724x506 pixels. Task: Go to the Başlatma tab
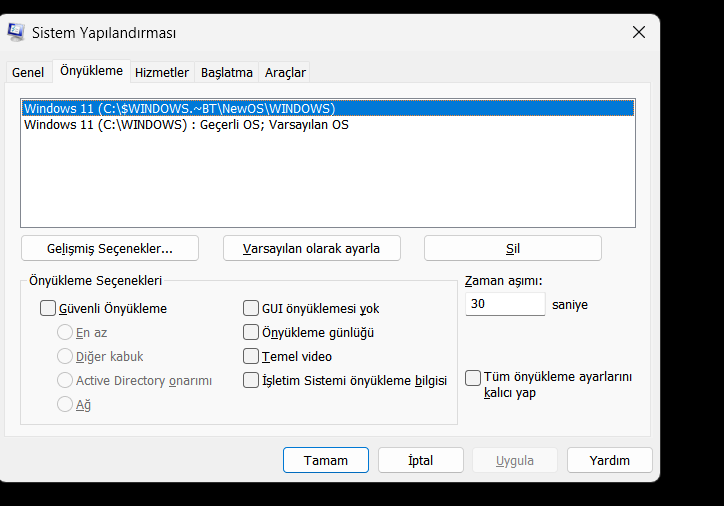click(227, 72)
